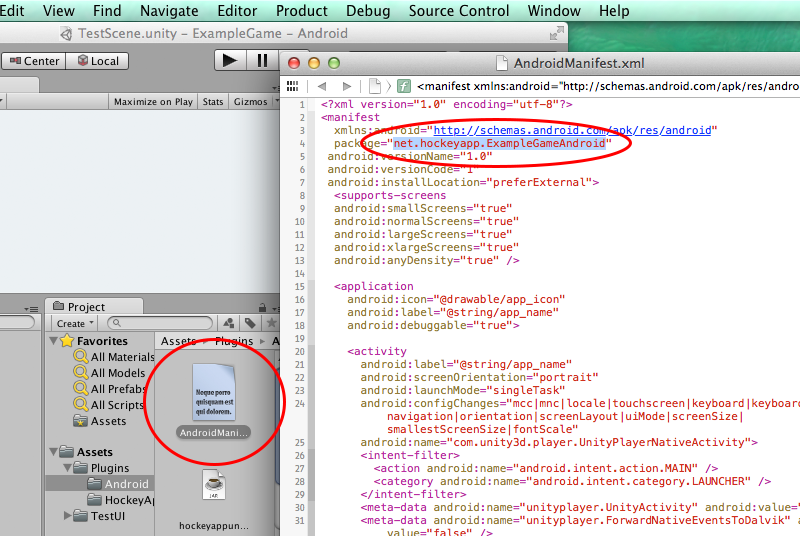The width and height of the screenshot is (800, 536).
Task: Select the Android folder in tree
Action: (118, 483)
